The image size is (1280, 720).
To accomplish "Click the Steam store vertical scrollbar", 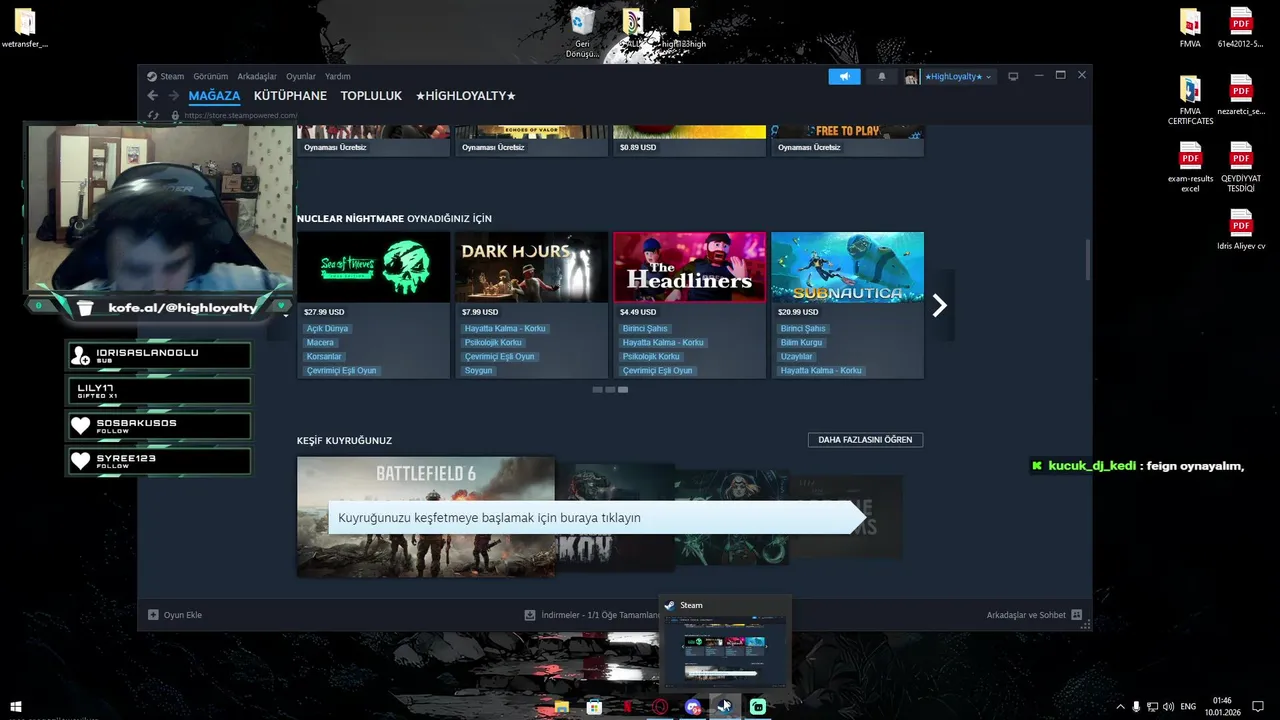I will (x=1087, y=260).
